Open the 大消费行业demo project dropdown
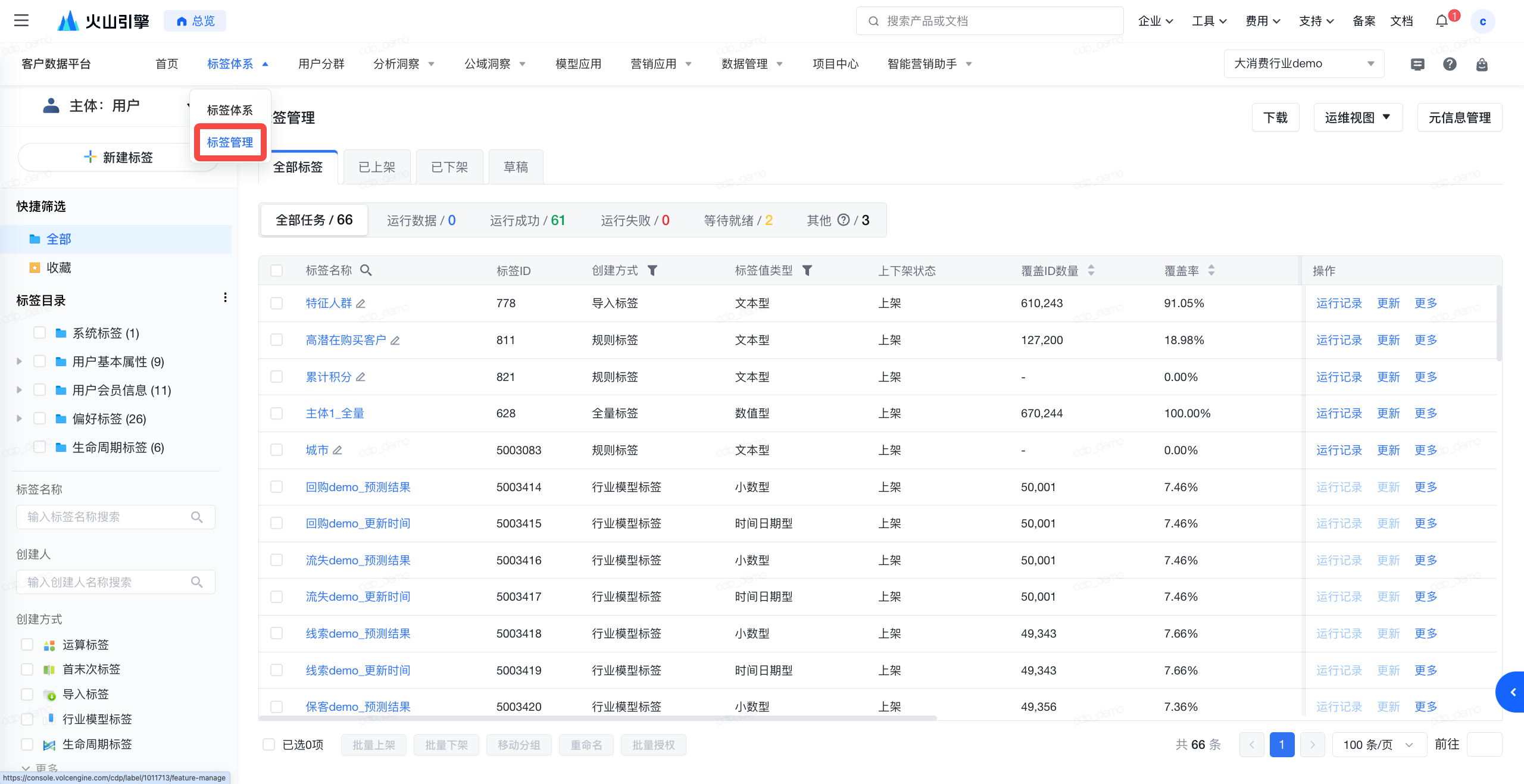Image resolution: width=1524 pixels, height=784 pixels. [x=1304, y=64]
